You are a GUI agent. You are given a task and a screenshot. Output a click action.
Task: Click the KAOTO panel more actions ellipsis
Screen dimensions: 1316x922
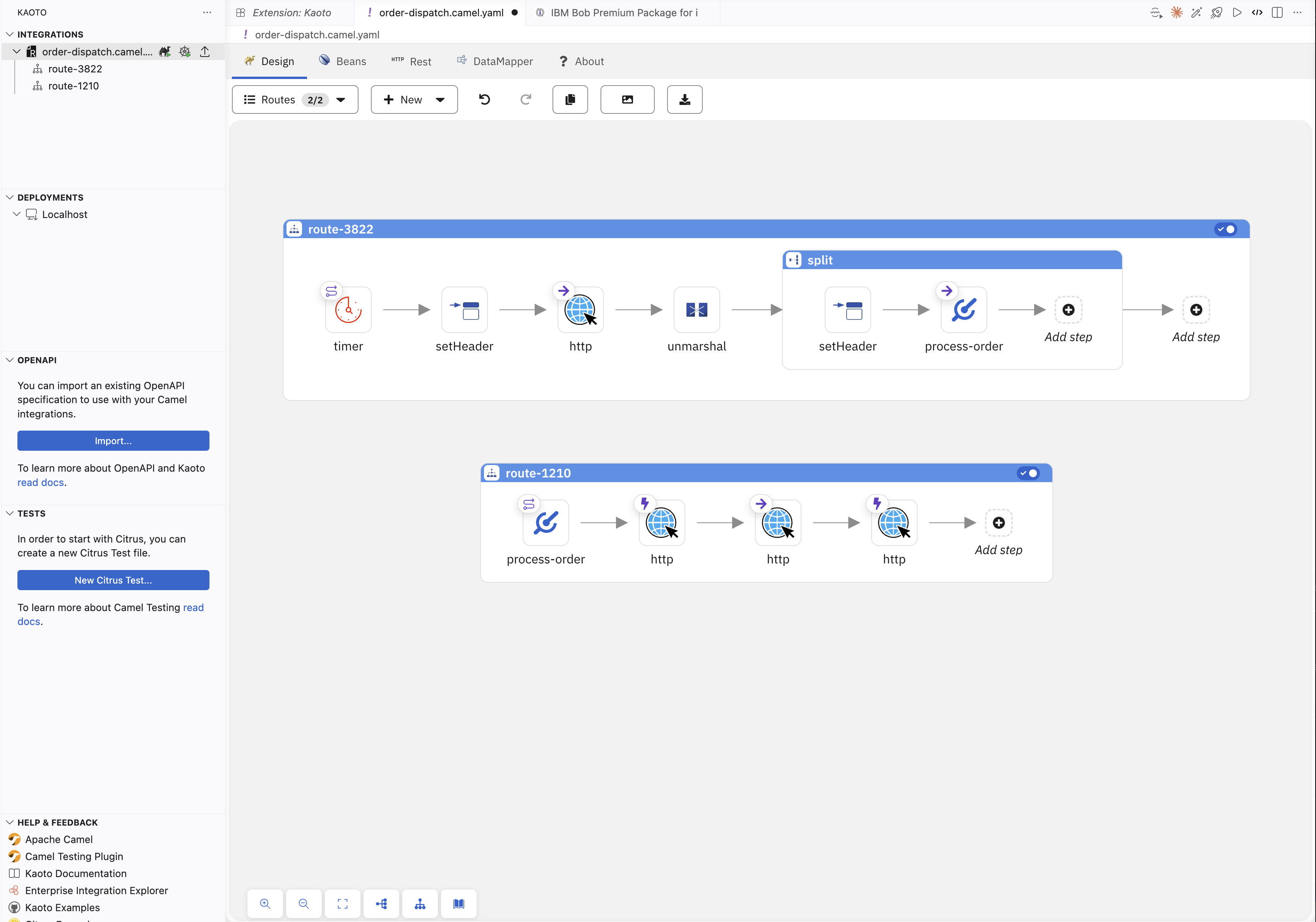click(207, 12)
